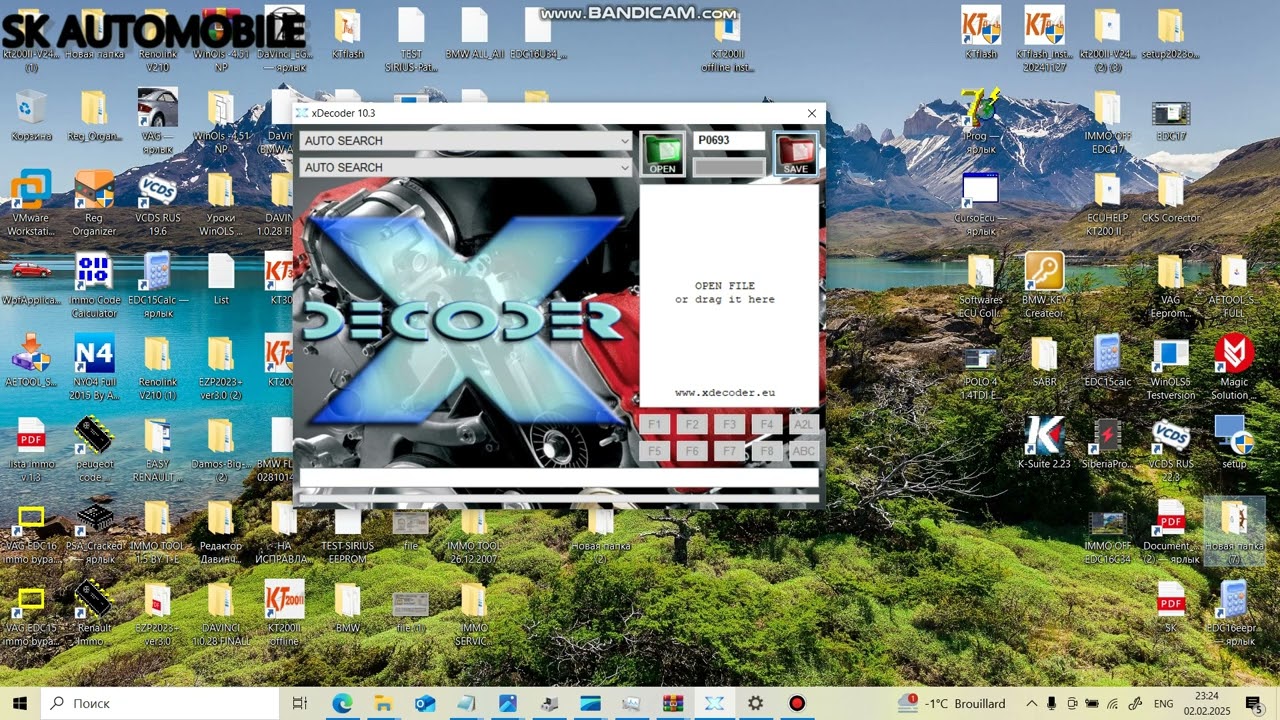Select VAG EDC15 immo bypass shortcut
The width and height of the screenshot is (1280, 720).
coord(31,614)
